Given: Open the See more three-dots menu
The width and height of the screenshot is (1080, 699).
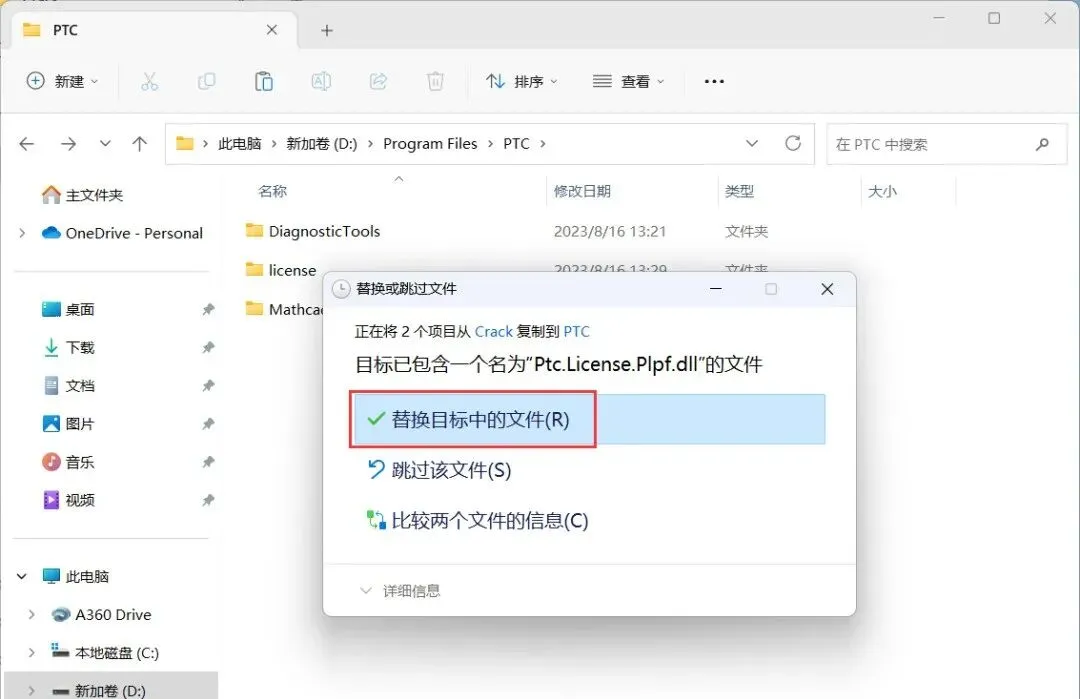Looking at the screenshot, I should coord(714,81).
